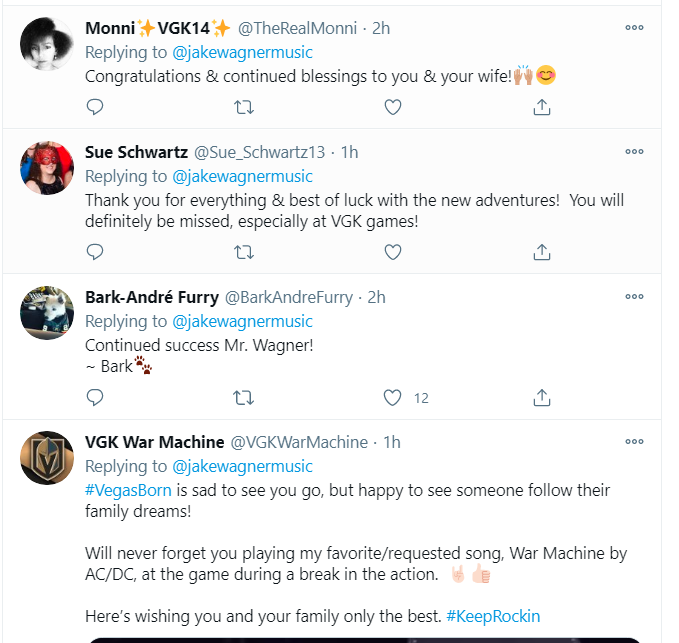Share Sue Schwartz's tweet

[541, 252]
